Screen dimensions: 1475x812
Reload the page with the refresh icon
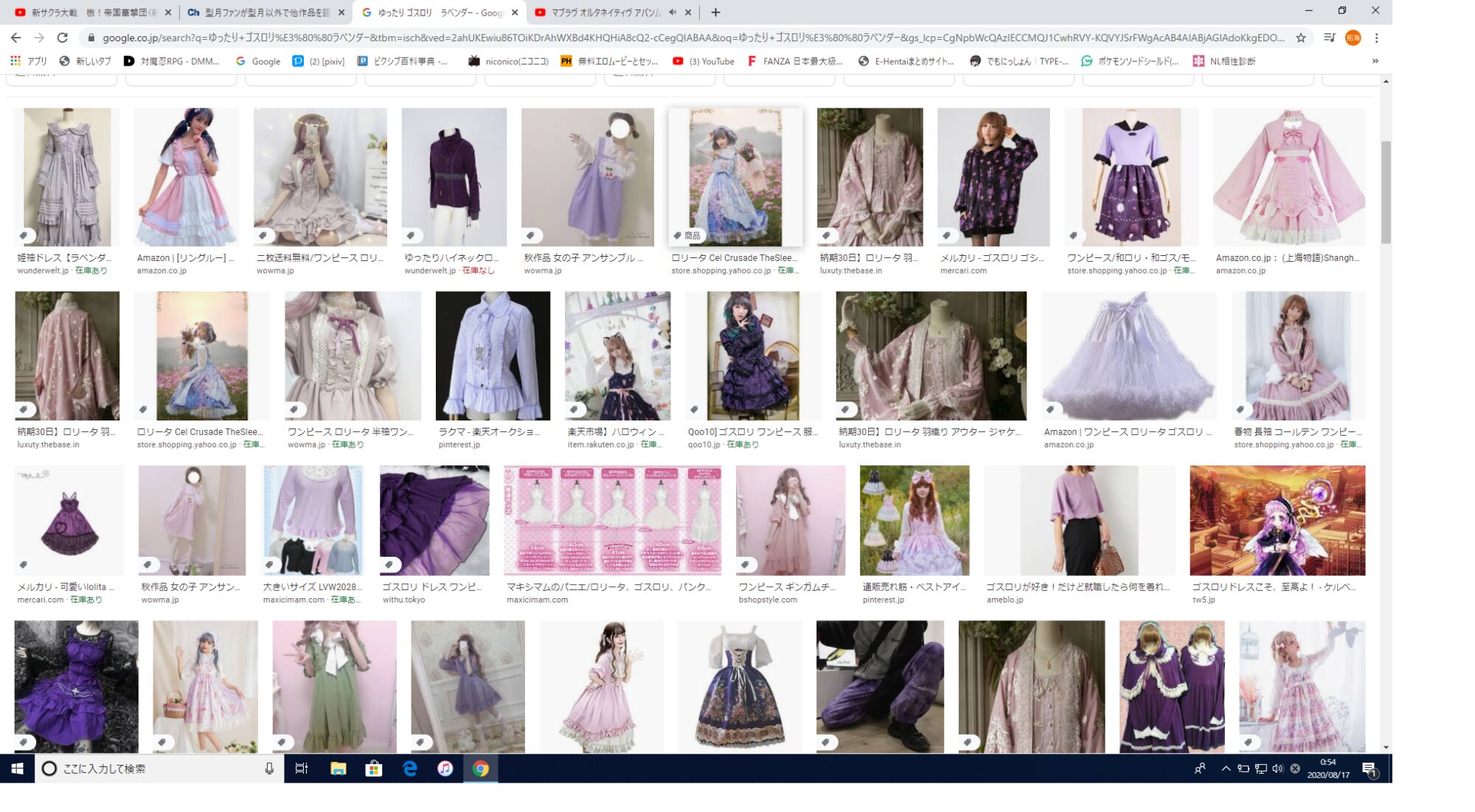tap(63, 38)
